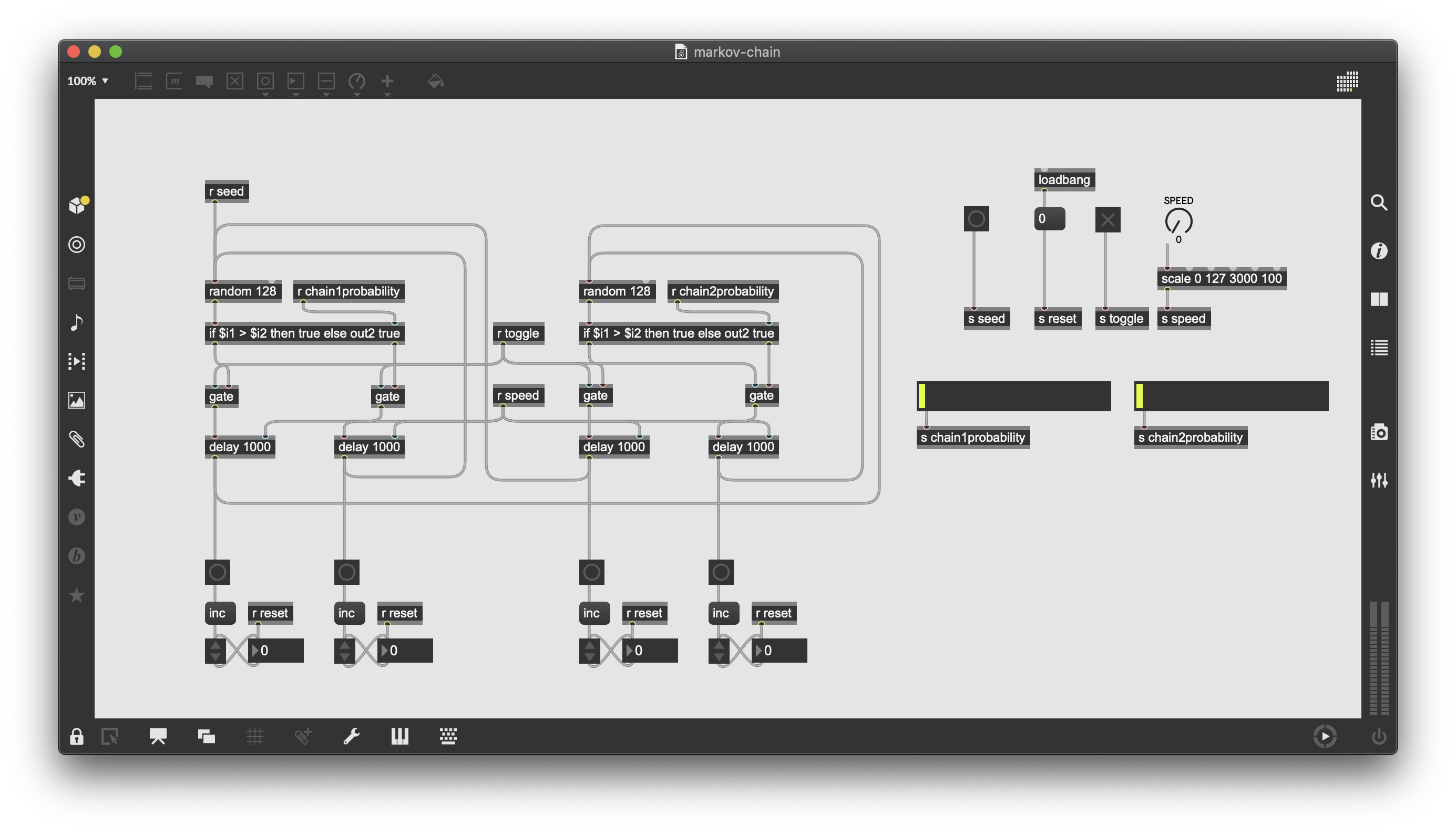The image size is (1456, 832).
Task: Open the Max for Live targets icon
Action: [77, 245]
